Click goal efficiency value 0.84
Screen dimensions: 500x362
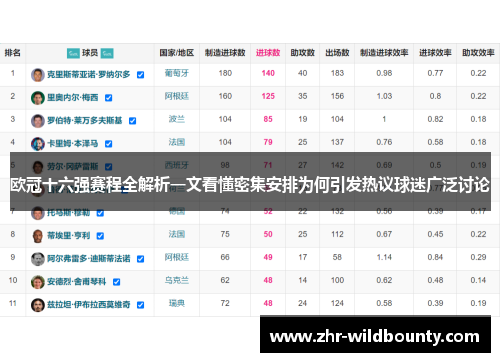(x=435, y=257)
